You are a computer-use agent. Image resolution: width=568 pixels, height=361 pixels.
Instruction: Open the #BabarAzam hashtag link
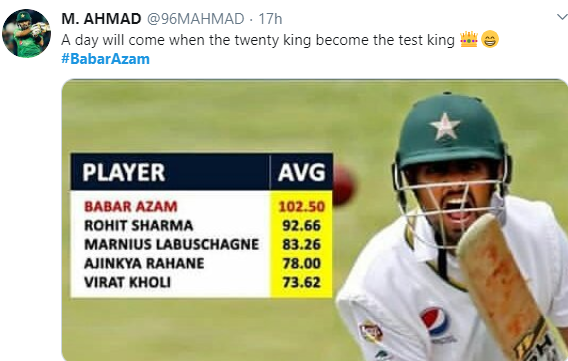pos(105,59)
